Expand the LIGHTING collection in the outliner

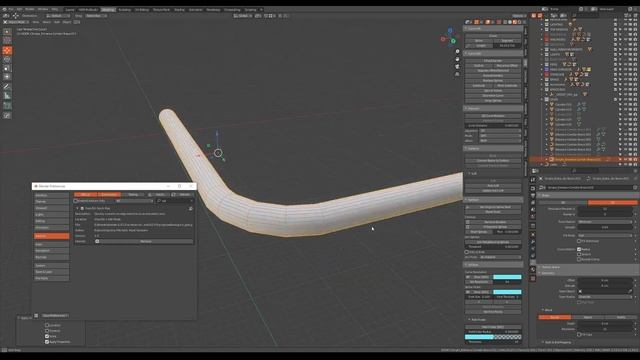coord(542,24)
